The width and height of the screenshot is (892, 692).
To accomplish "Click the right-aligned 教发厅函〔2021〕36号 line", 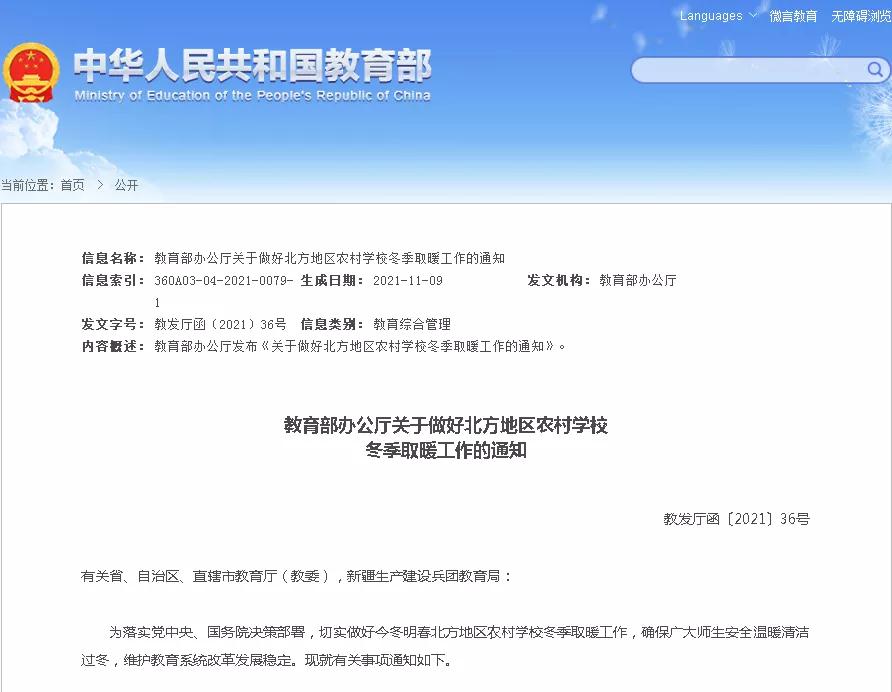I will [736, 518].
